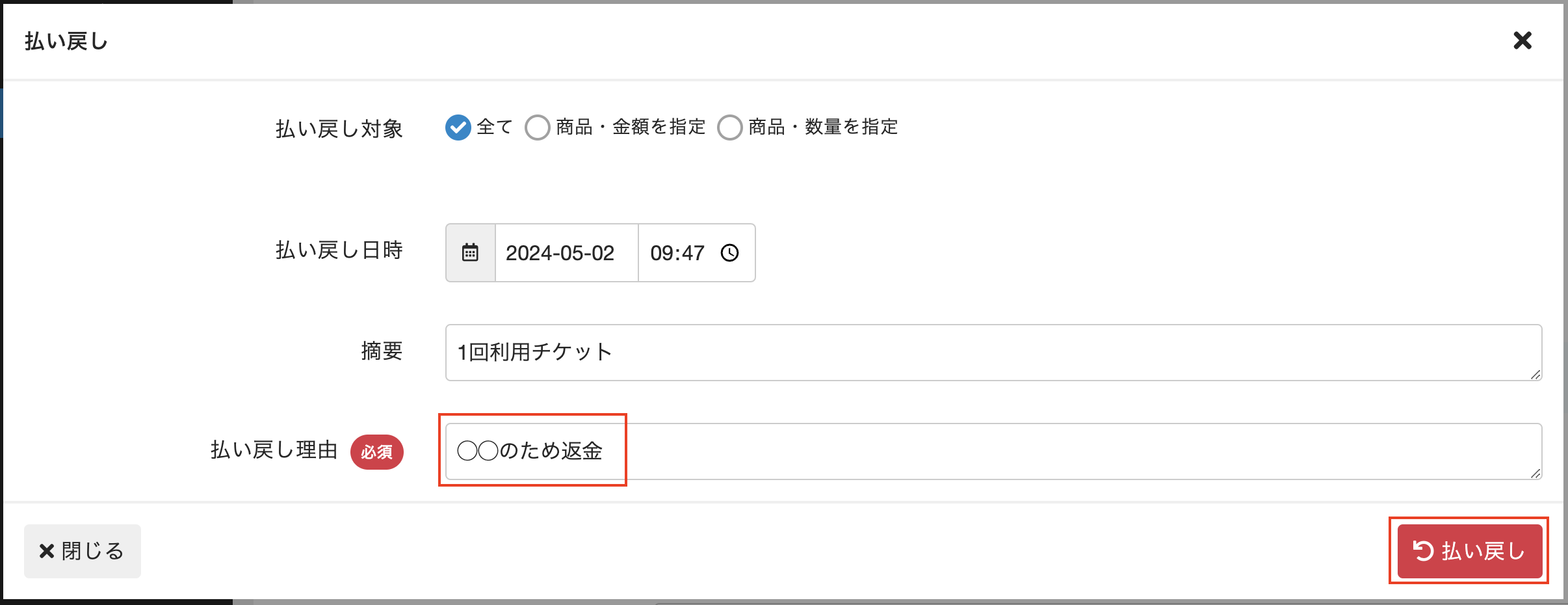Click the 払い戻し日時 field label
This screenshot has height=605, width=1568.
pyautogui.click(x=339, y=250)
